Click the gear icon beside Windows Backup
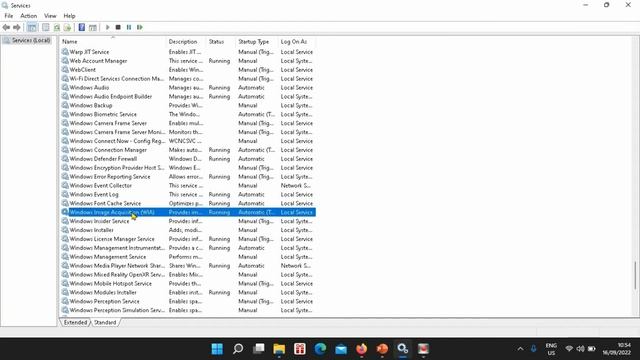This screenshot has height=360, width=640. (x=65, y=105)
